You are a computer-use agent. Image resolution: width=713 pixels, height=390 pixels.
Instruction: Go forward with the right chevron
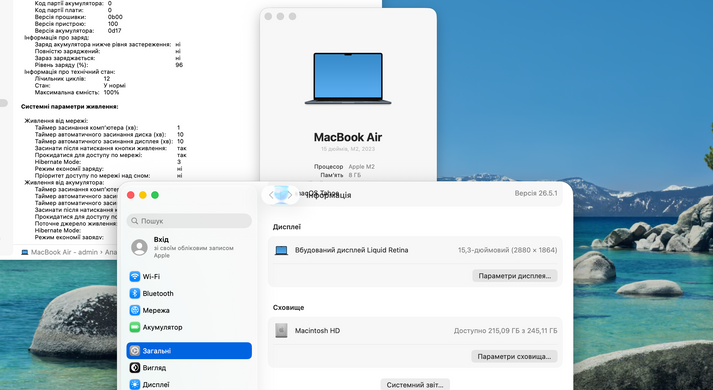(290, 195)
